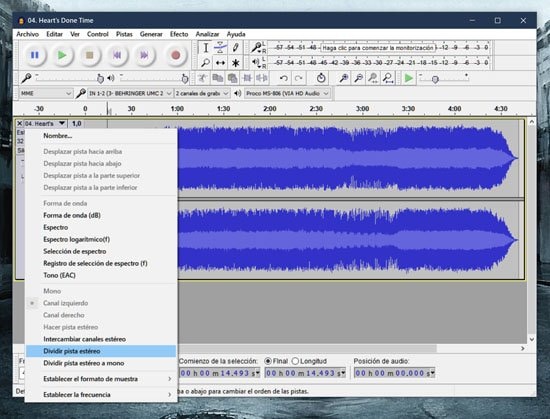Choose Nombre... in track menu
Viewport: 550px width, 419px height.
[x=101, y=136]
